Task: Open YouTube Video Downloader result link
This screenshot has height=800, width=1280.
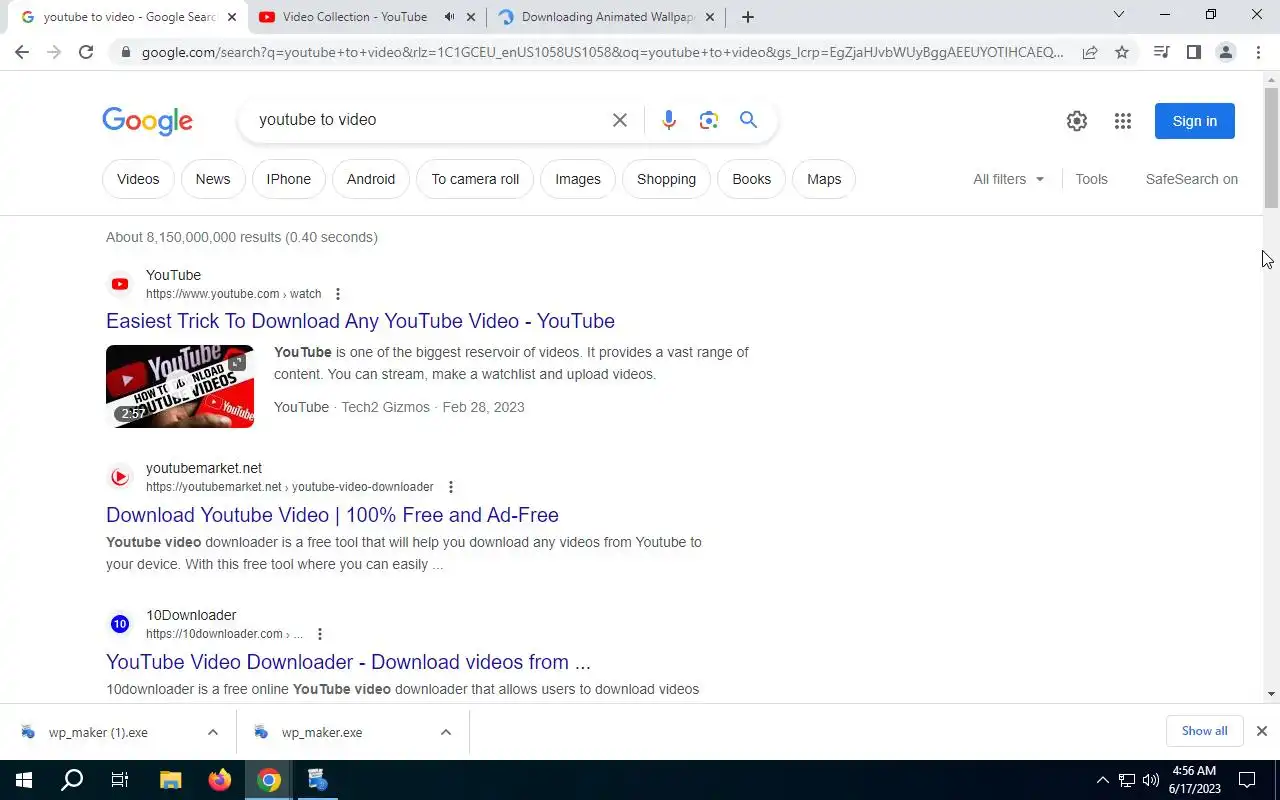Action: point(348,662)
